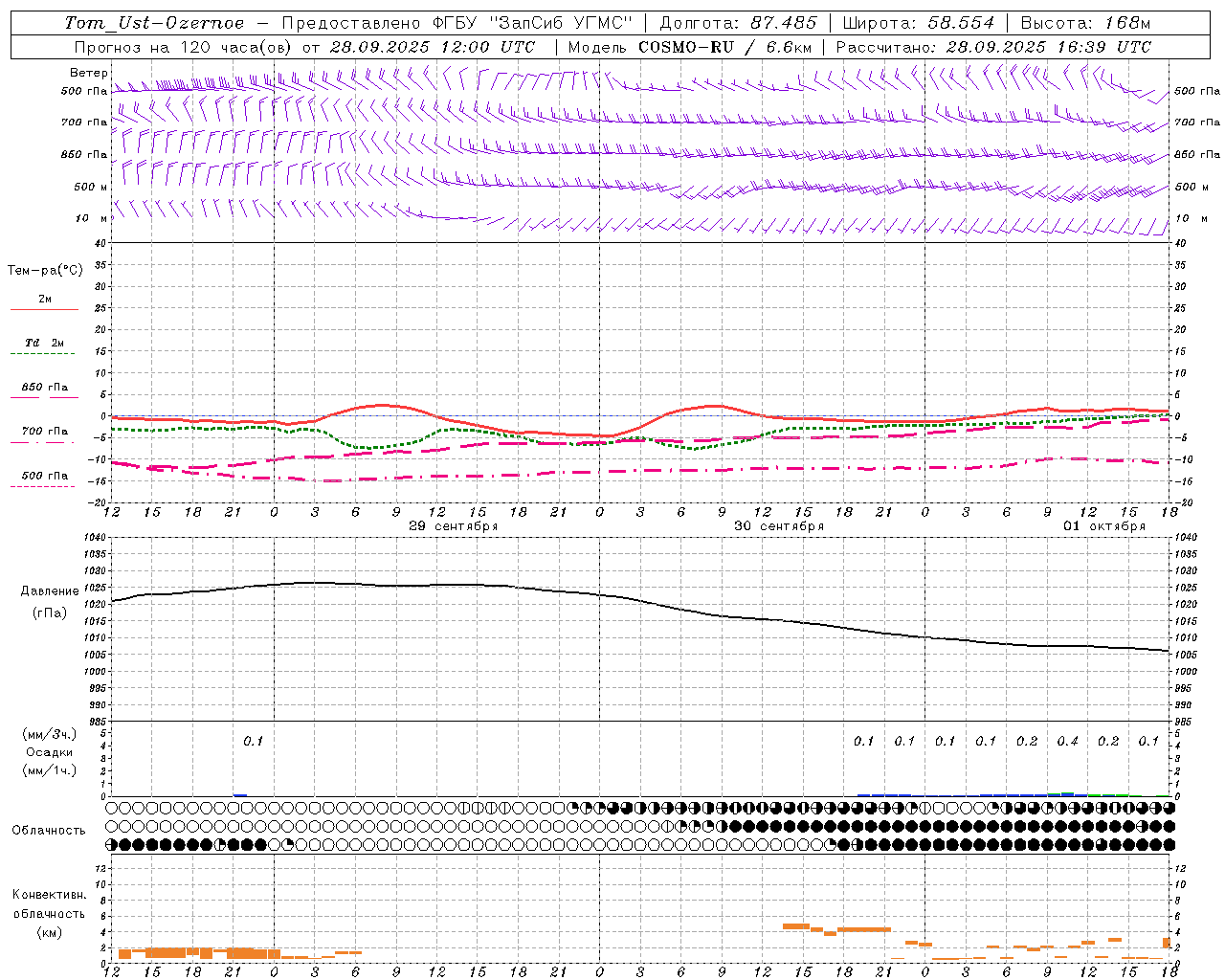Viewport: 1225px width, 980px height.
Task: Click the model label "COSMO-RU / 6.6км"
Action: tap(724, 47)
